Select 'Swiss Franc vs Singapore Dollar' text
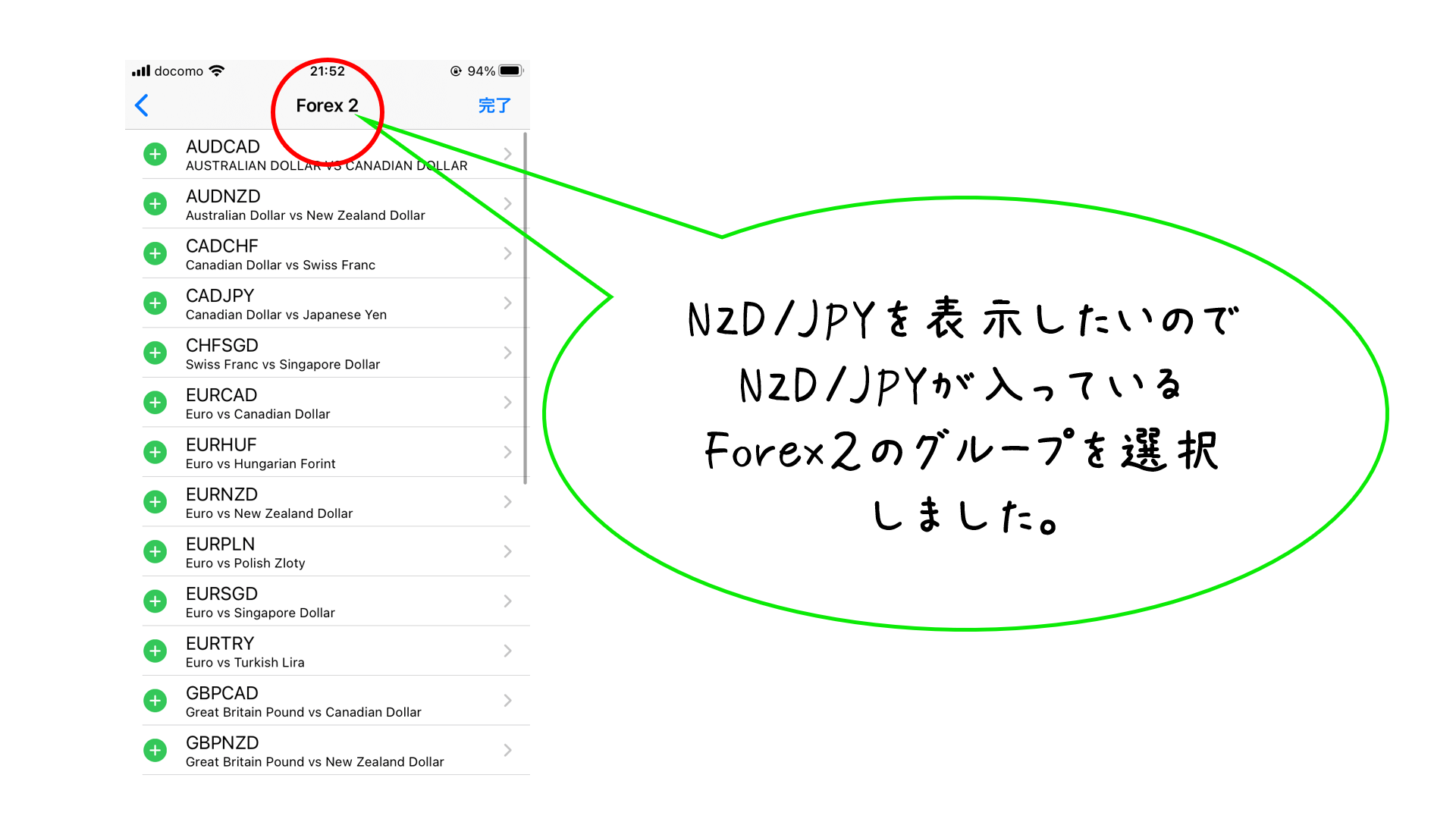This screenshot has height=819, width=1456. (283, 365)
